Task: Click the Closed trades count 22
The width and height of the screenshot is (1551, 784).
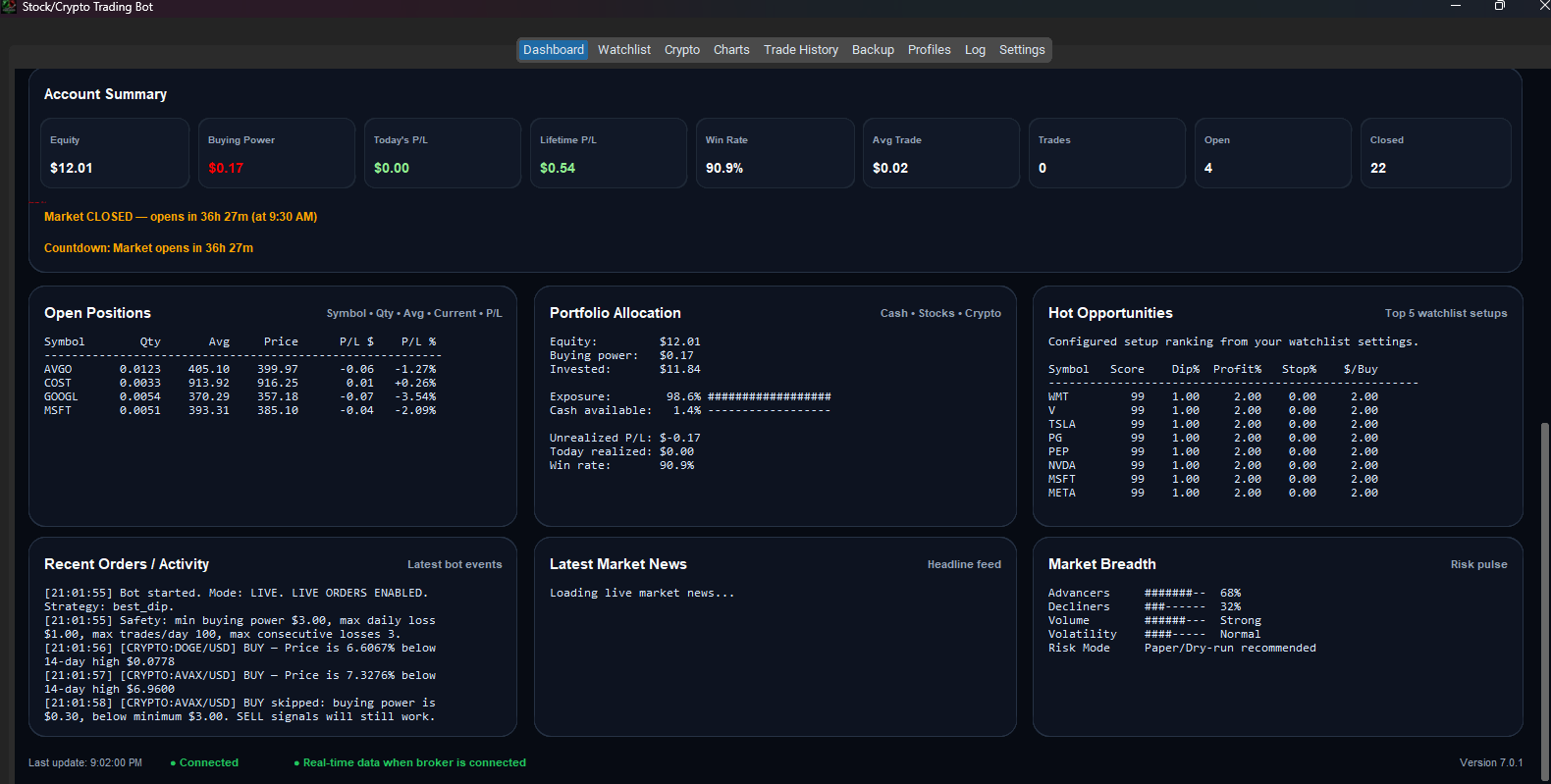Action: click(x=1378, y=168)
